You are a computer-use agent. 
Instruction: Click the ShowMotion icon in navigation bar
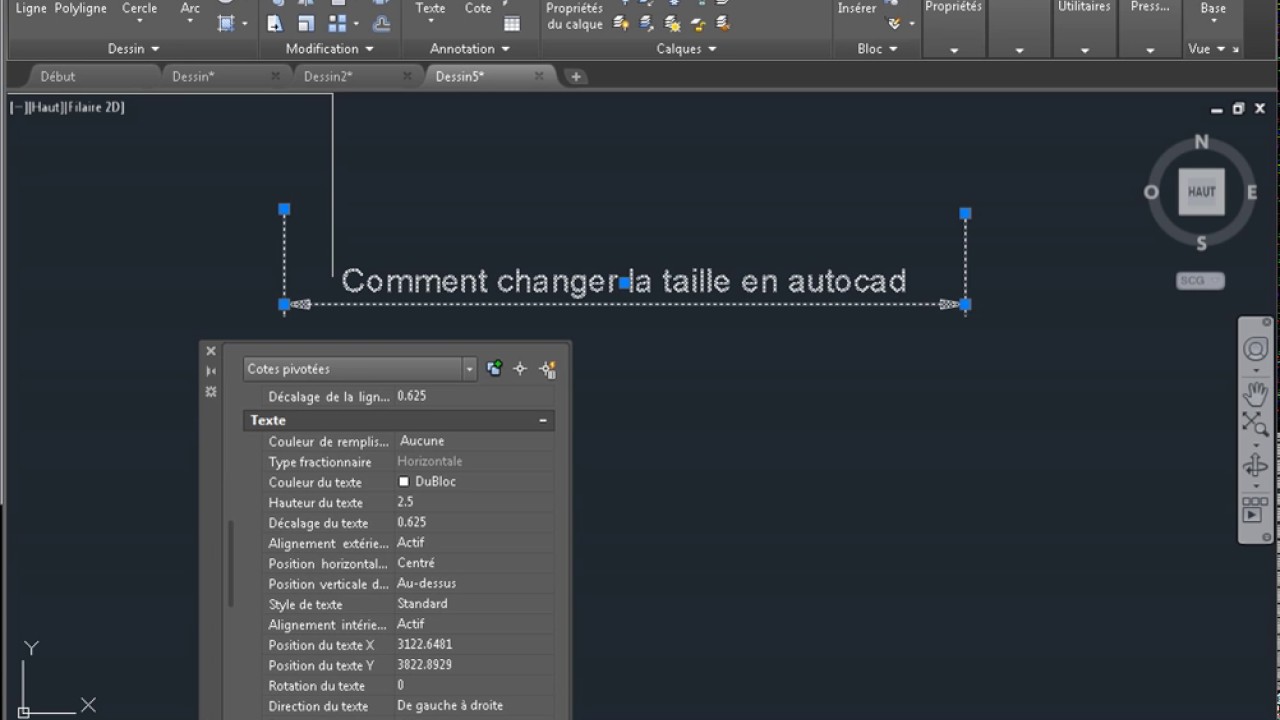coord(1254,511)
